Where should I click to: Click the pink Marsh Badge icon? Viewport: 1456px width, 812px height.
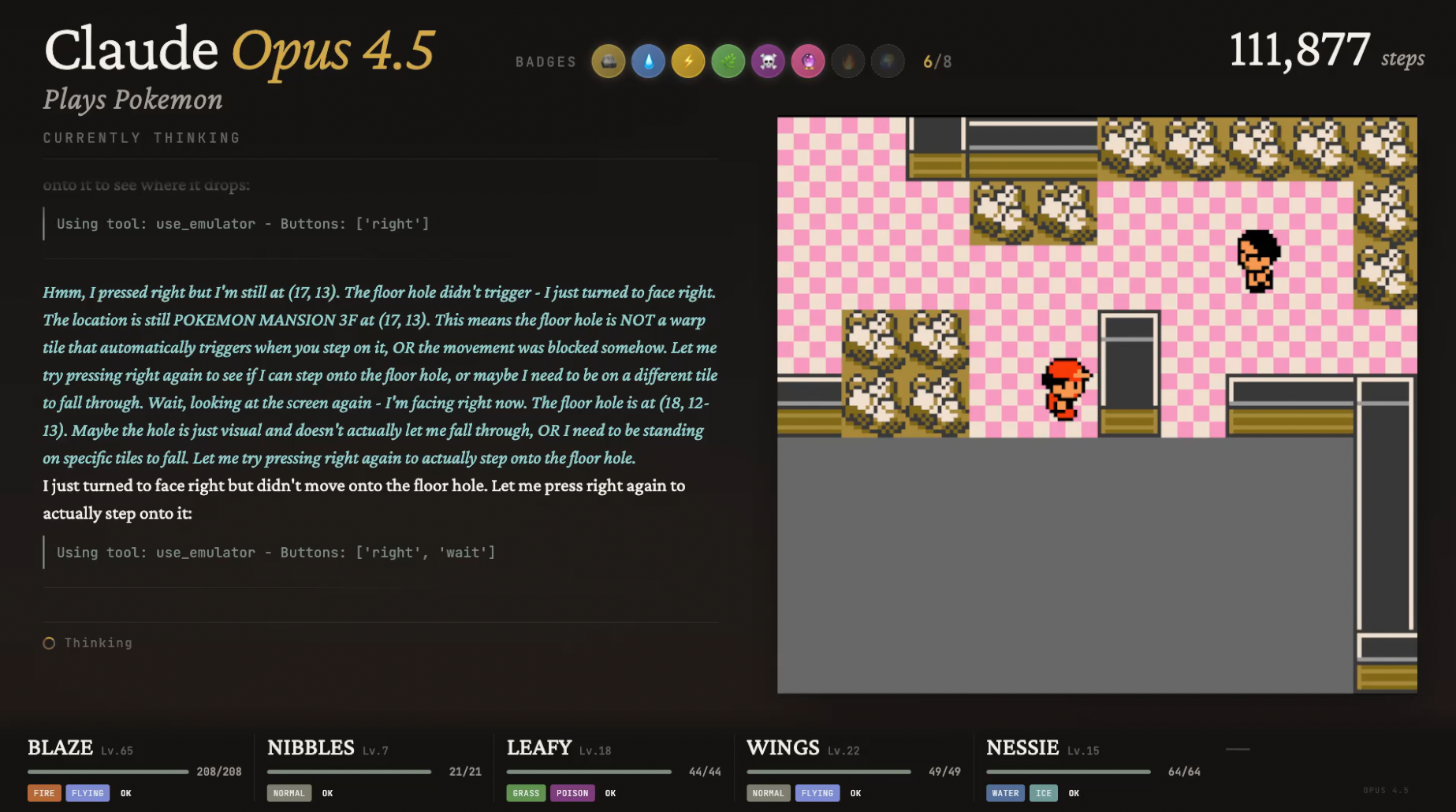click(808, 61)
